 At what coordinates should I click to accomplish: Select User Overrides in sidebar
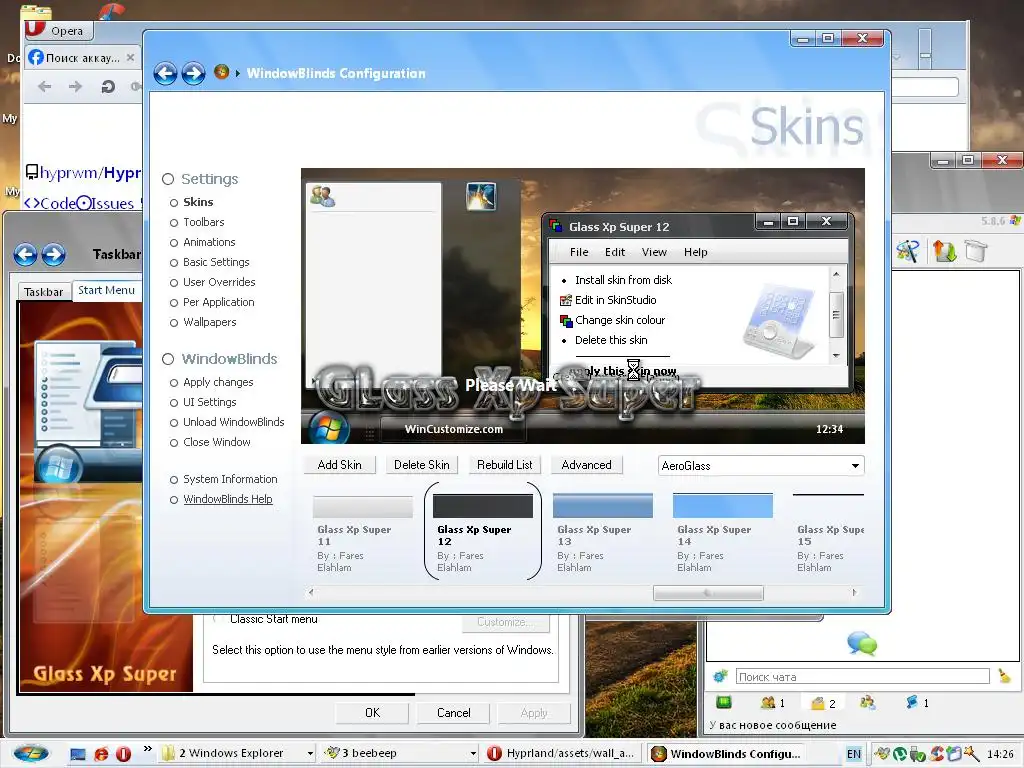click(x=219, y=282)
